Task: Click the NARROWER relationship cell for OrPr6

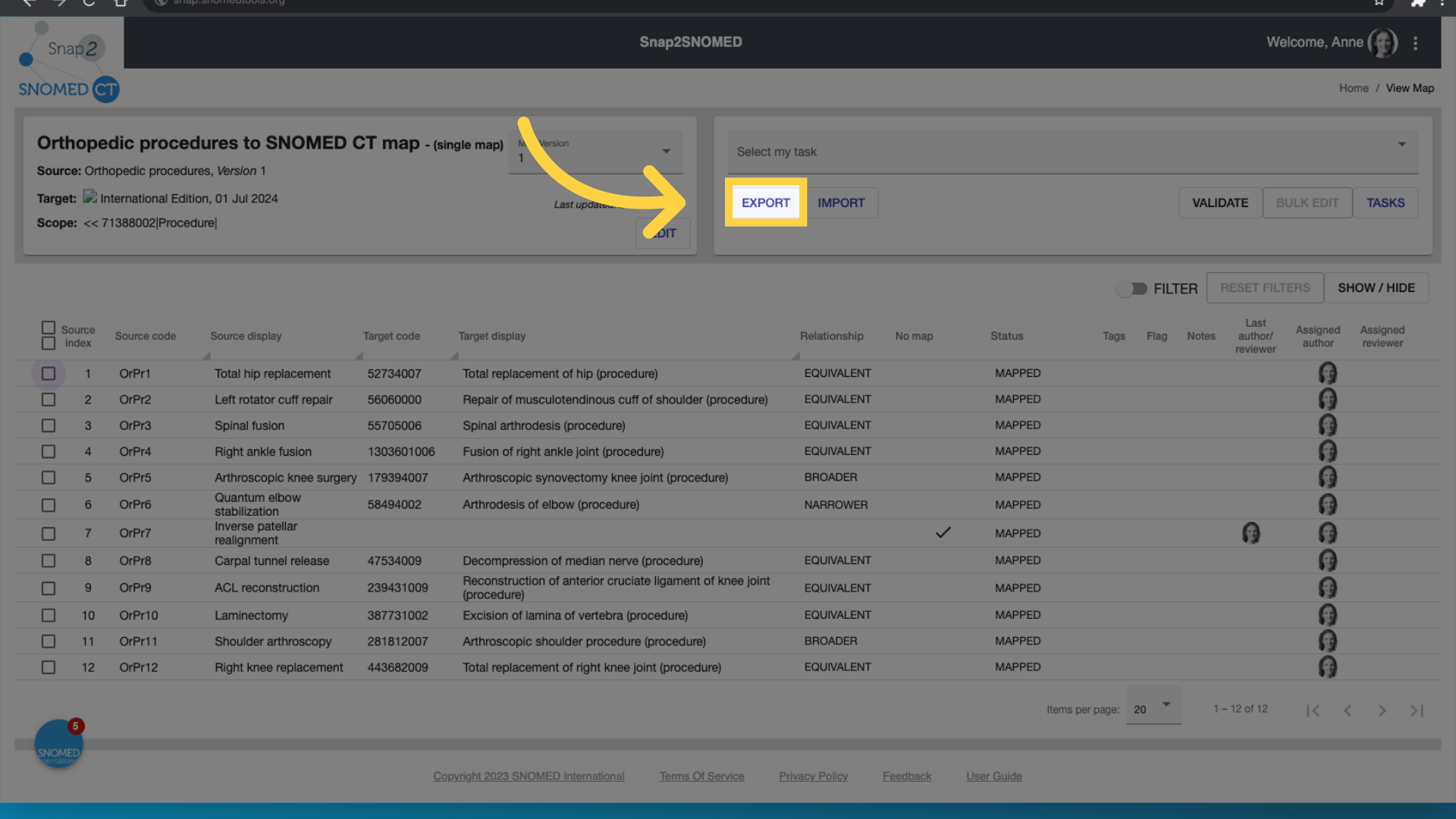Action: pyautogui.click(x=836, y=505)
